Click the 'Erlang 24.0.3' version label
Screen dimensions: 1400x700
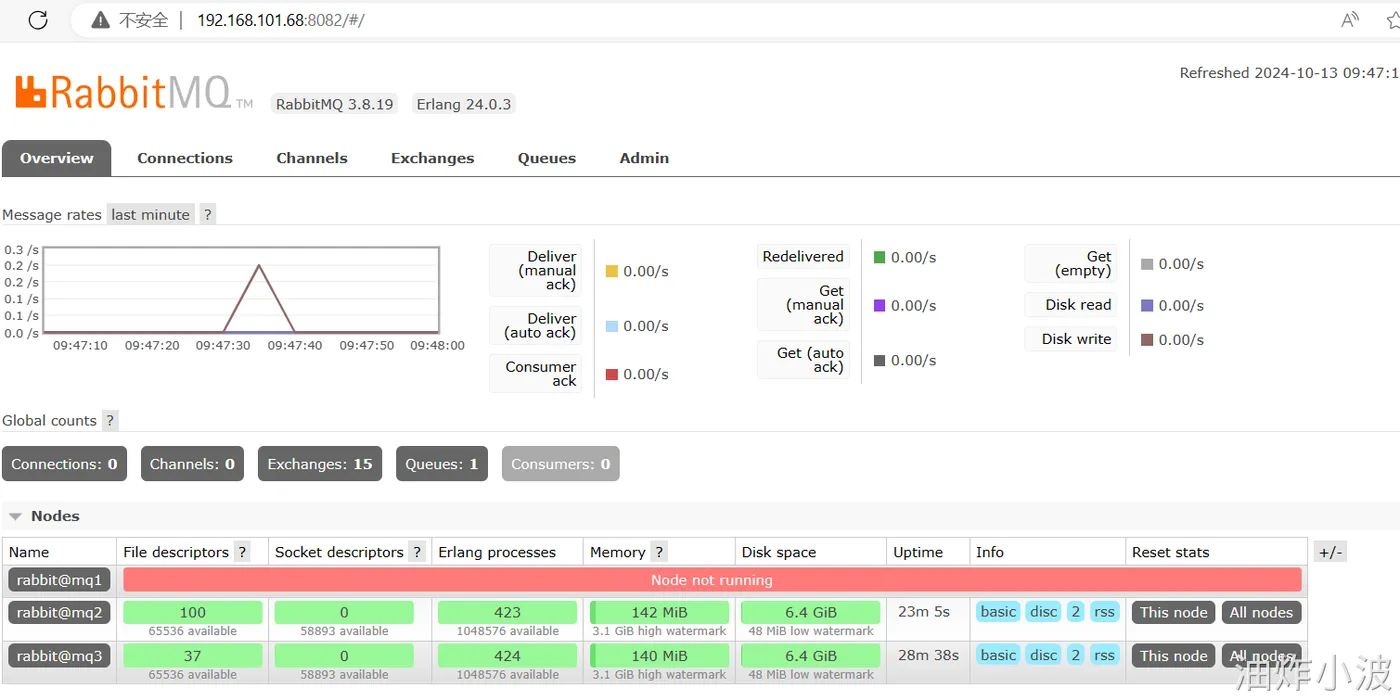pyautogui.click(x=464, y=104)
